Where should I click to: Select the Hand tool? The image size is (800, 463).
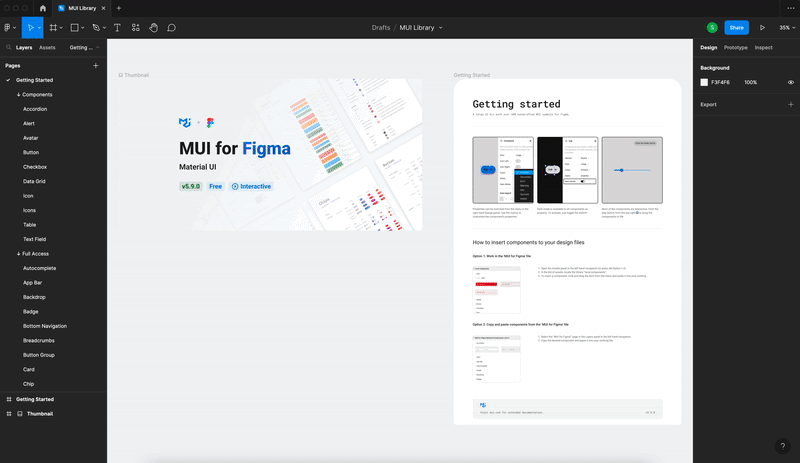154,28
